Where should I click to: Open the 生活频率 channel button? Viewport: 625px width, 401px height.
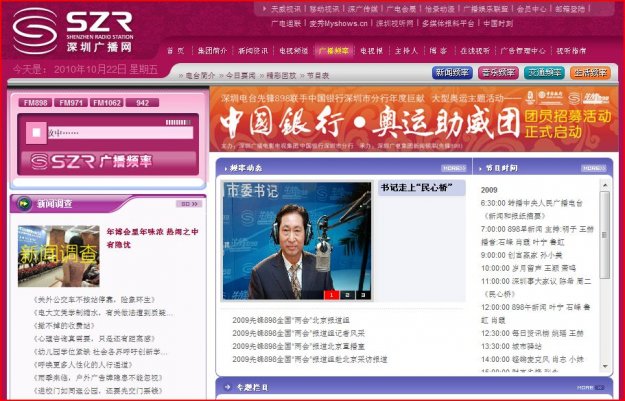[x=590, y=73]
